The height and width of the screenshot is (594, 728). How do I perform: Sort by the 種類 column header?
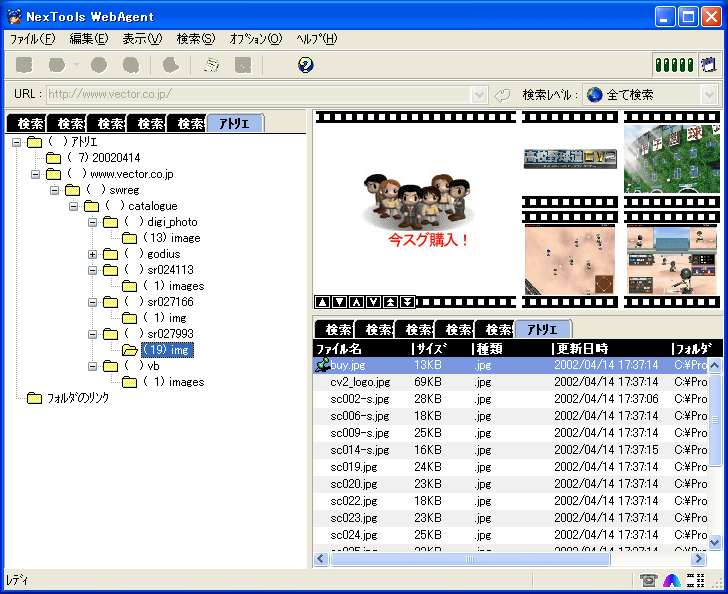click(x=512, y=349)
